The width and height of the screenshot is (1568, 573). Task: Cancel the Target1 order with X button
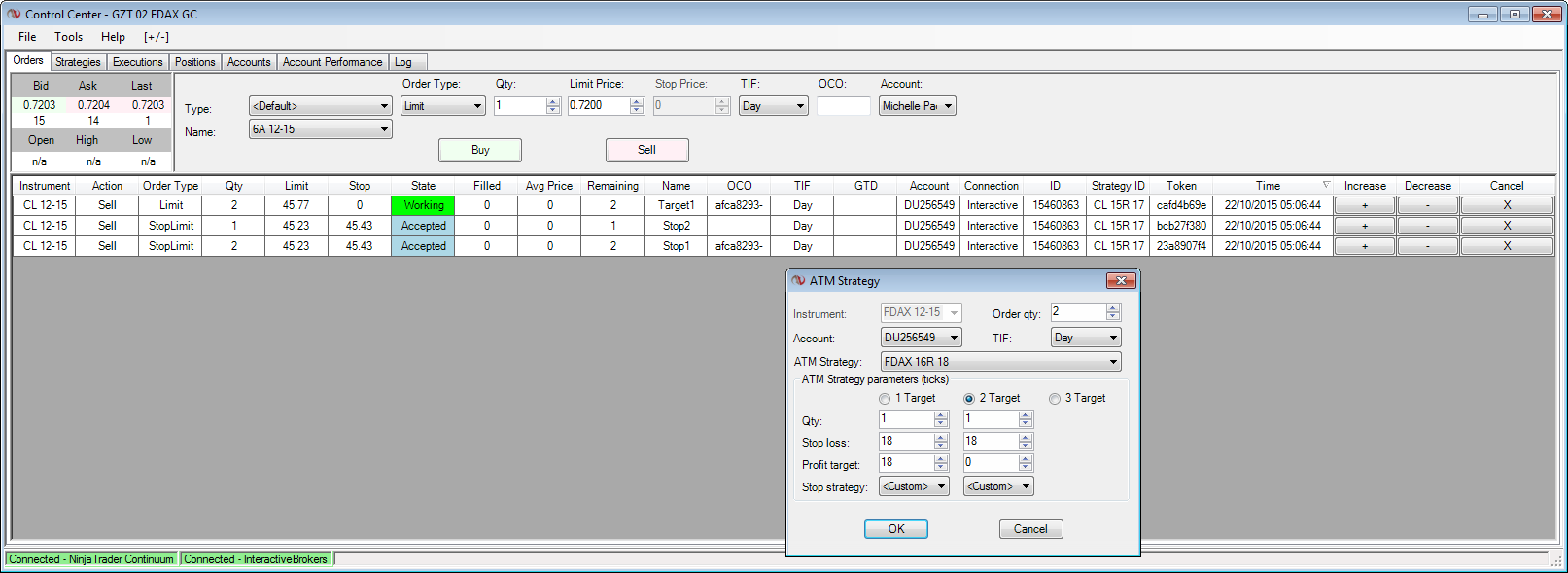[x=1507, y=205]
